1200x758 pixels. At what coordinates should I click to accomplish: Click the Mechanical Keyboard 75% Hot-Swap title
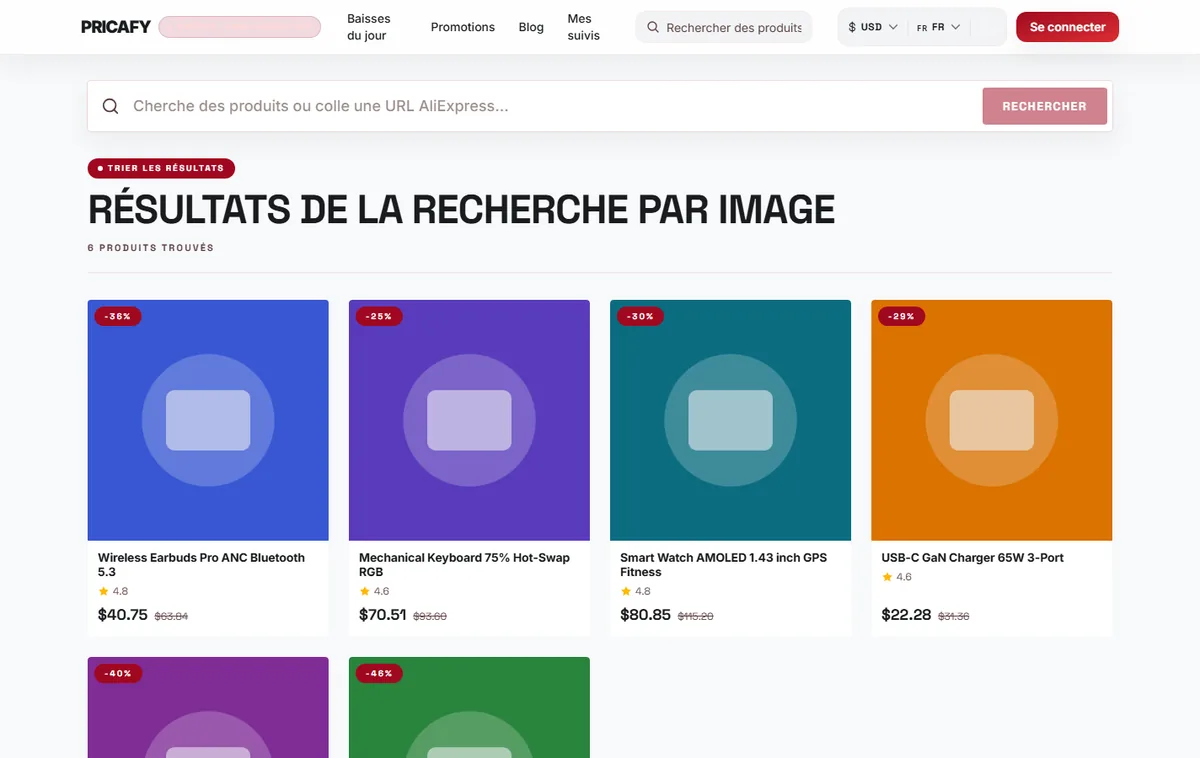click(465, 565)
